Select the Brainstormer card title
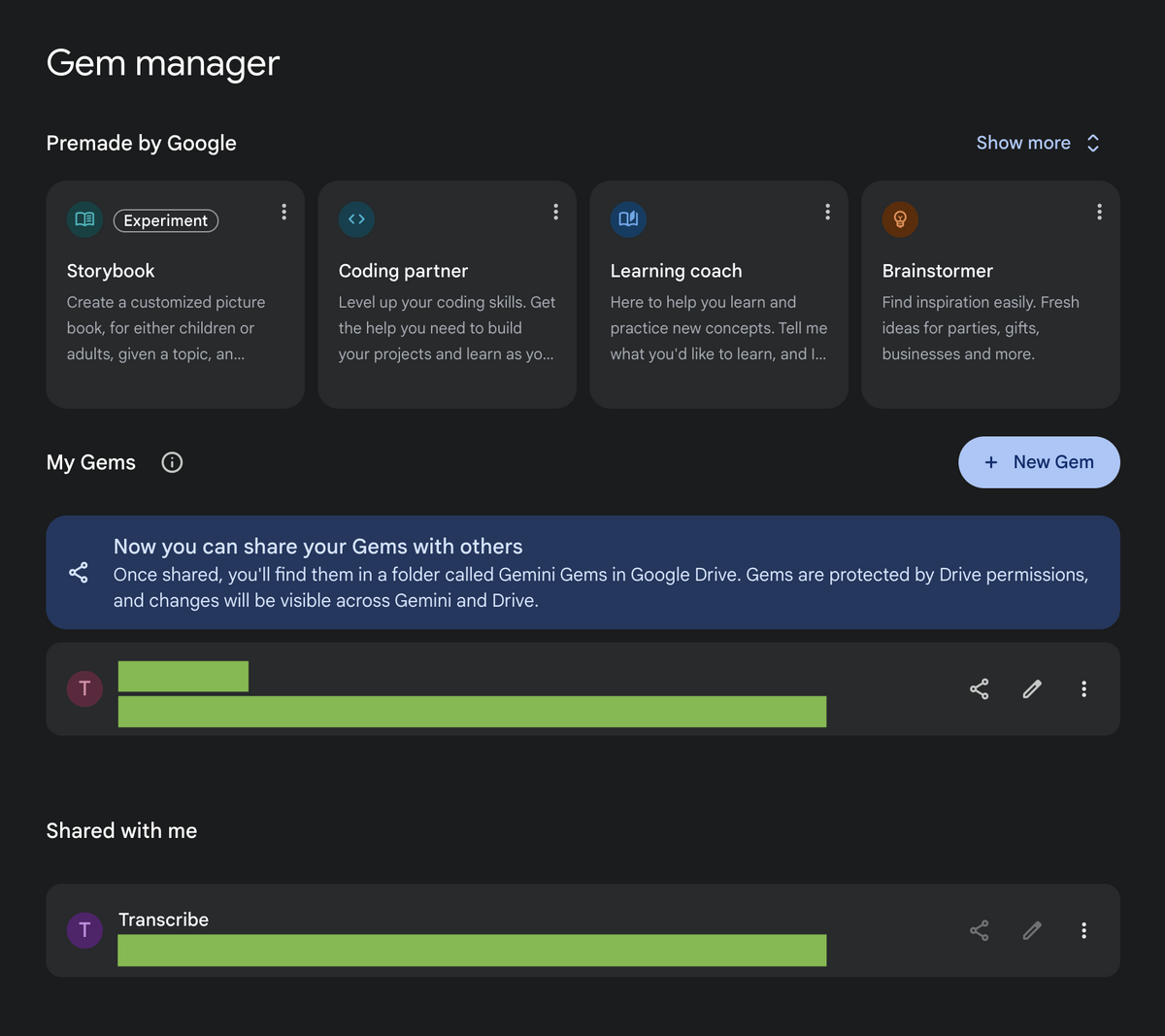Viewport: 1165px width, 1036px height. point(938,271)
